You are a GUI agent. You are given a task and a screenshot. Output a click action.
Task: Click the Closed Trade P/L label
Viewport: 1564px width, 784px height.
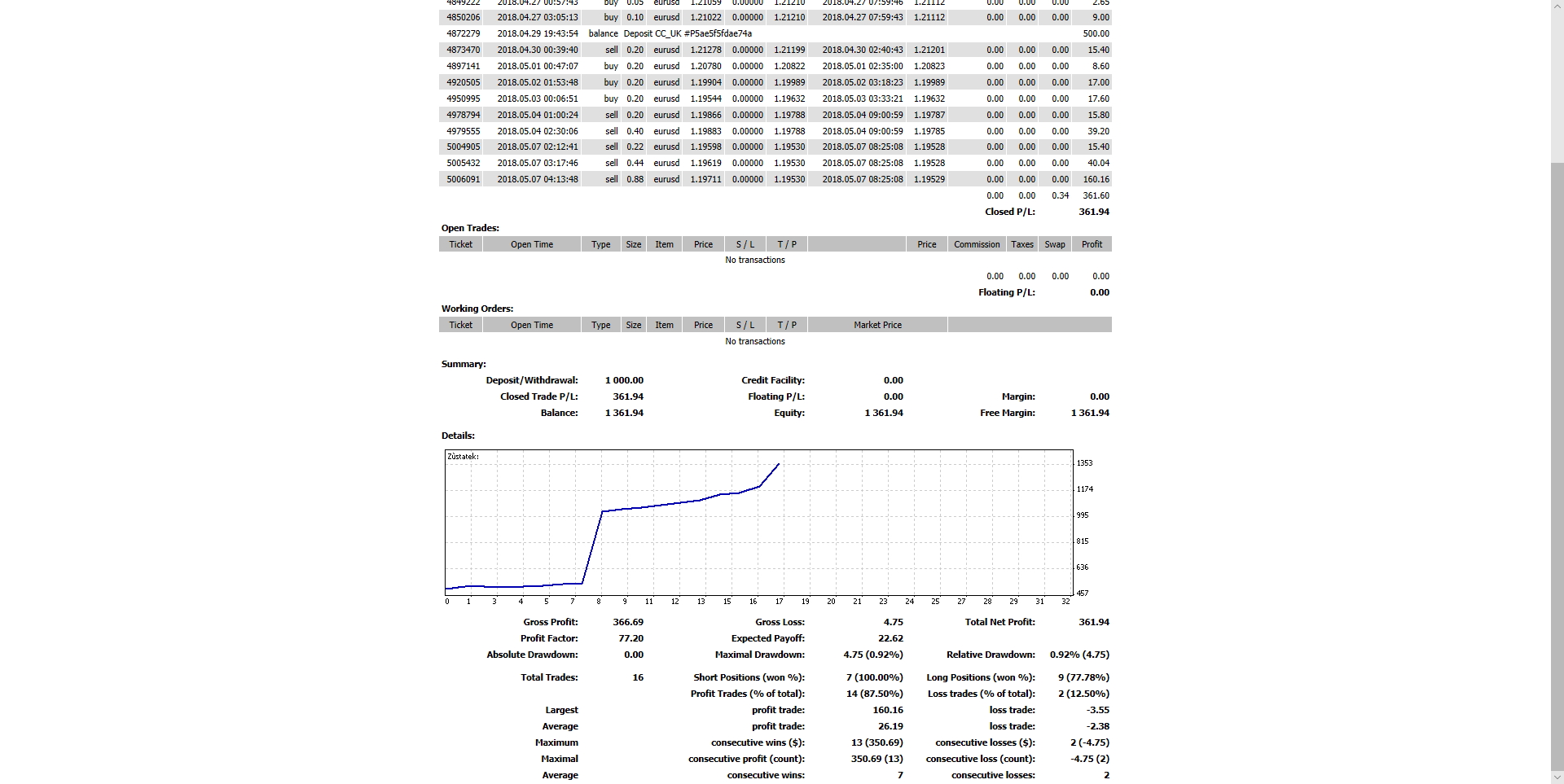pyautogui.click(x=539, y=396)
